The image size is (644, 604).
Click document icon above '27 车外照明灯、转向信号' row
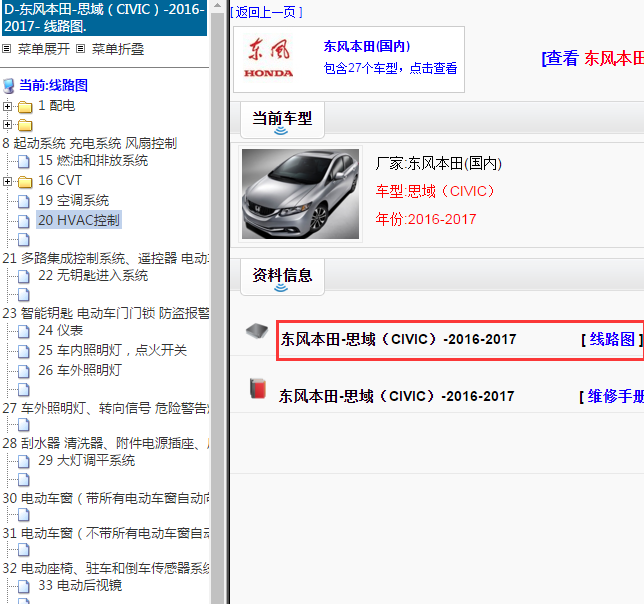pos(24,389)
